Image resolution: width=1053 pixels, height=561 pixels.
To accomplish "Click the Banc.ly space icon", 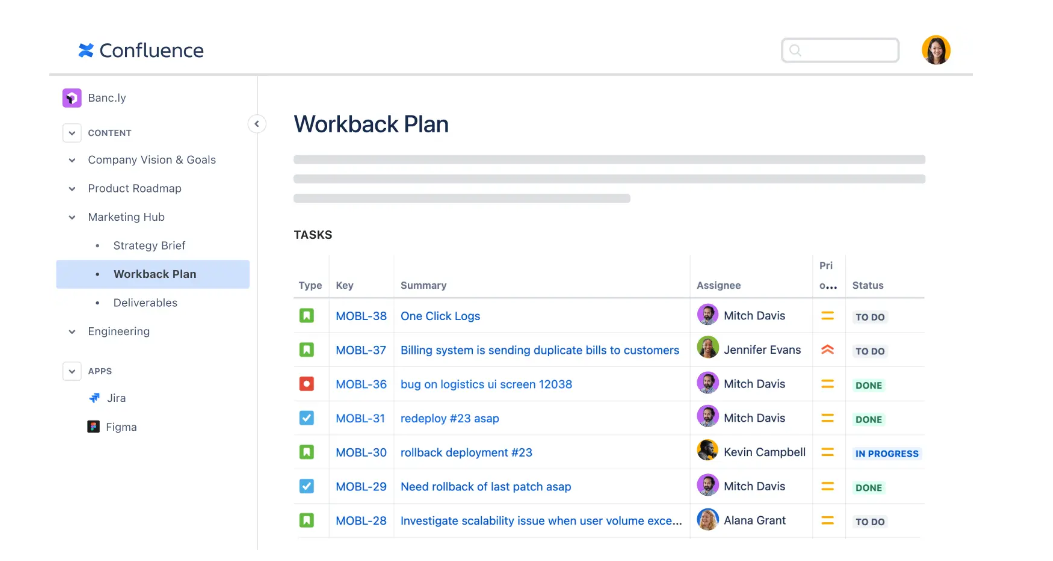I will (x=72, y=97).
